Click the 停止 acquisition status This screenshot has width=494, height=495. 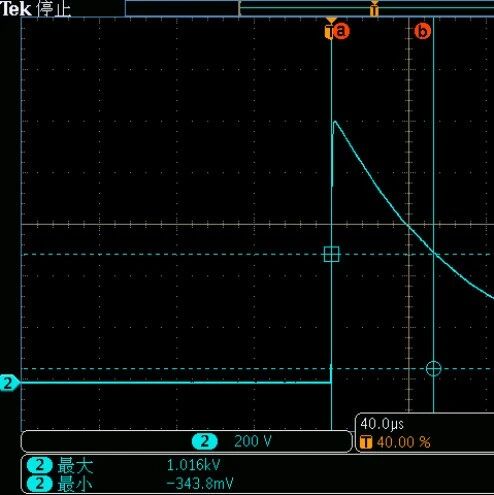[53, 9]
